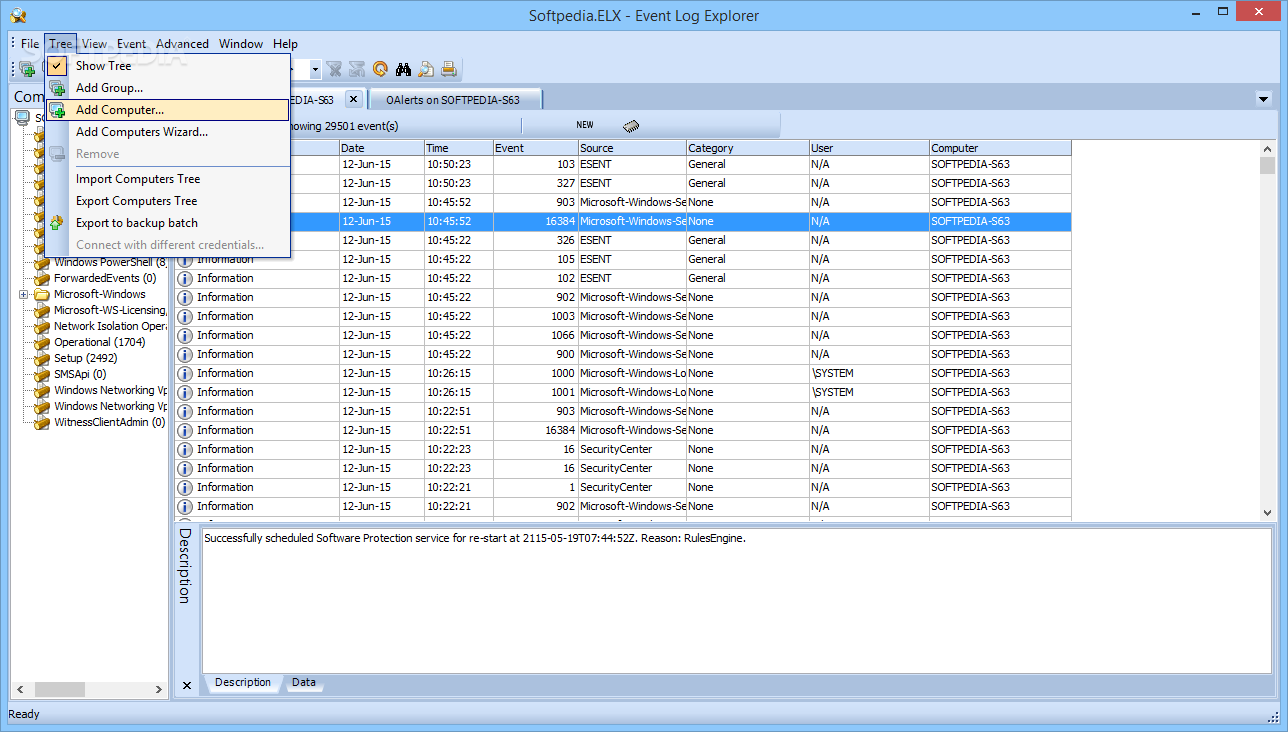Click the SMSApi log icon

pos(41,375)
